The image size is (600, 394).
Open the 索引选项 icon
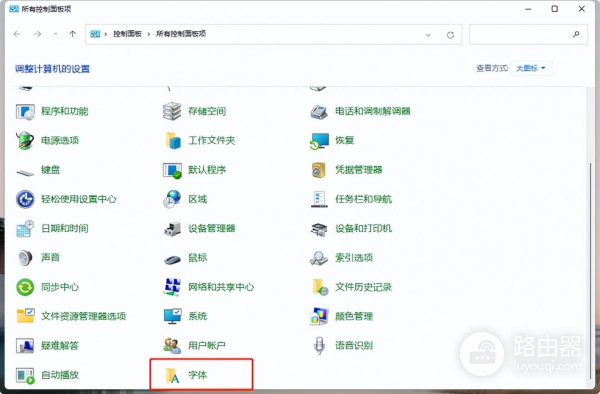[319, 259]
